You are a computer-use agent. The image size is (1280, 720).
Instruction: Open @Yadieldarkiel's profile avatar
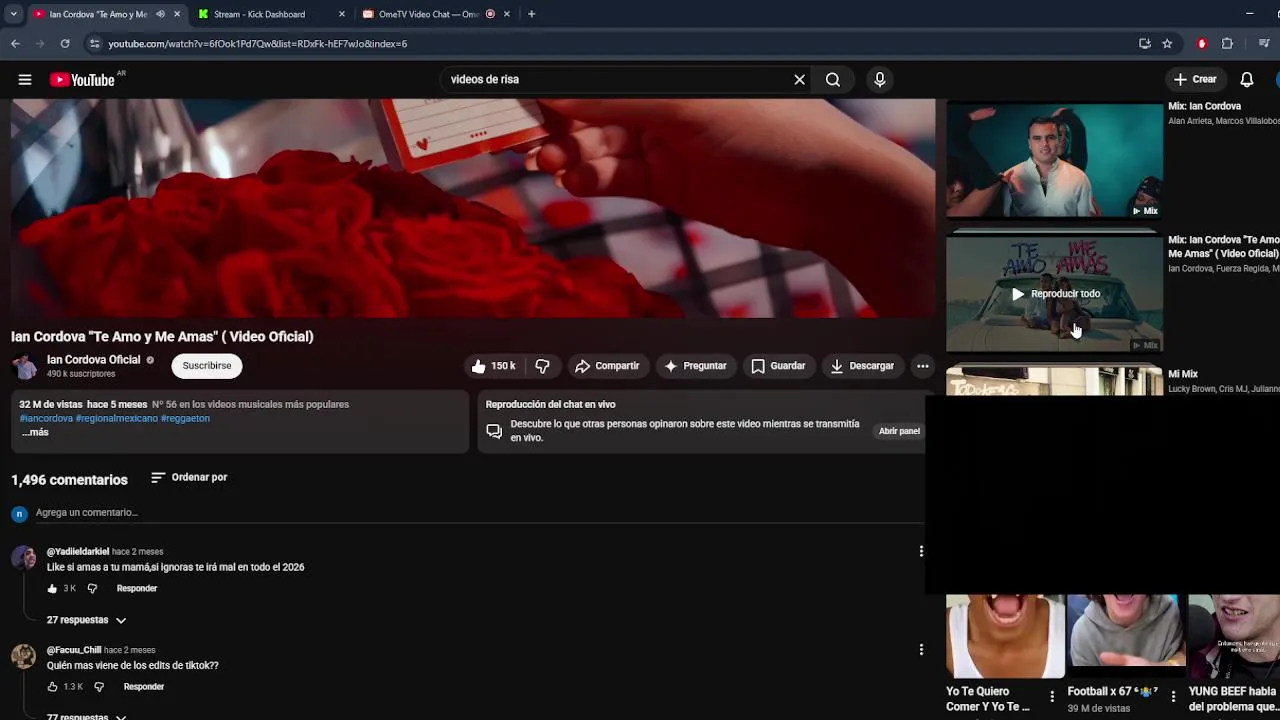23,557
